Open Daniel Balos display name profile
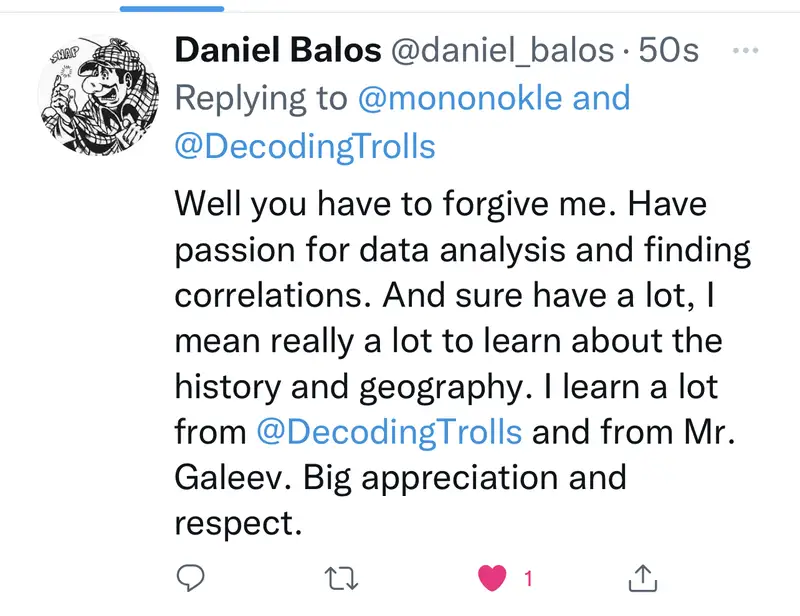The height and width of the screenshot is (616, 800). [275, 50]
